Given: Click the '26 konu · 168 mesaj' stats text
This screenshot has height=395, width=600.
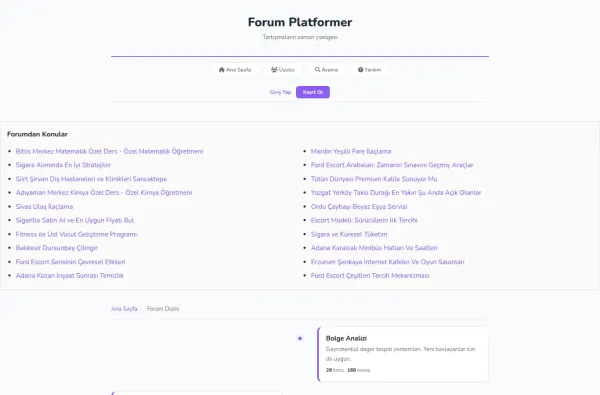Looking at the screenshot, I should coord(348,370).
